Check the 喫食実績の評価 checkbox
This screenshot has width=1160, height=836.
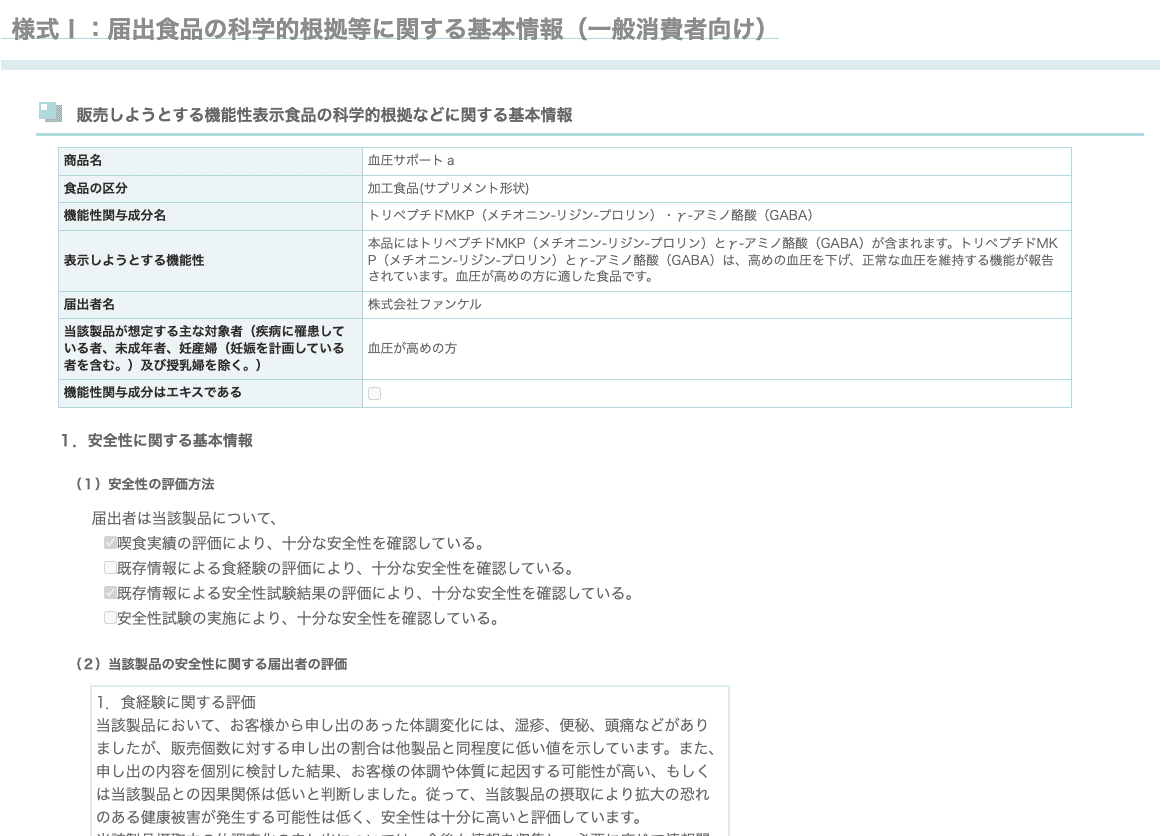coord(110,541)
